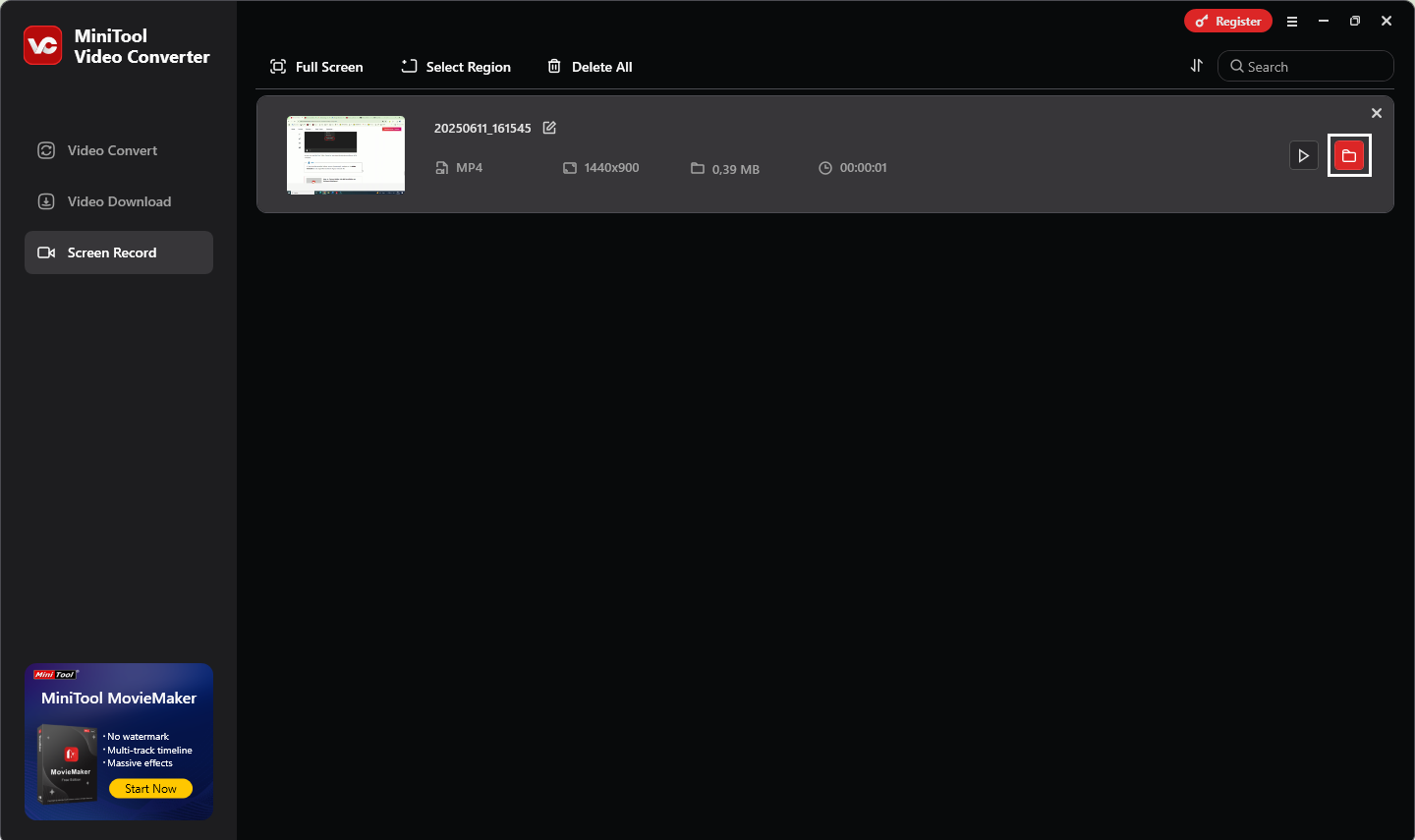Click the 00:00:01 duration value
Viewport: 1415px width, 840px height.
tap(864, 168)
